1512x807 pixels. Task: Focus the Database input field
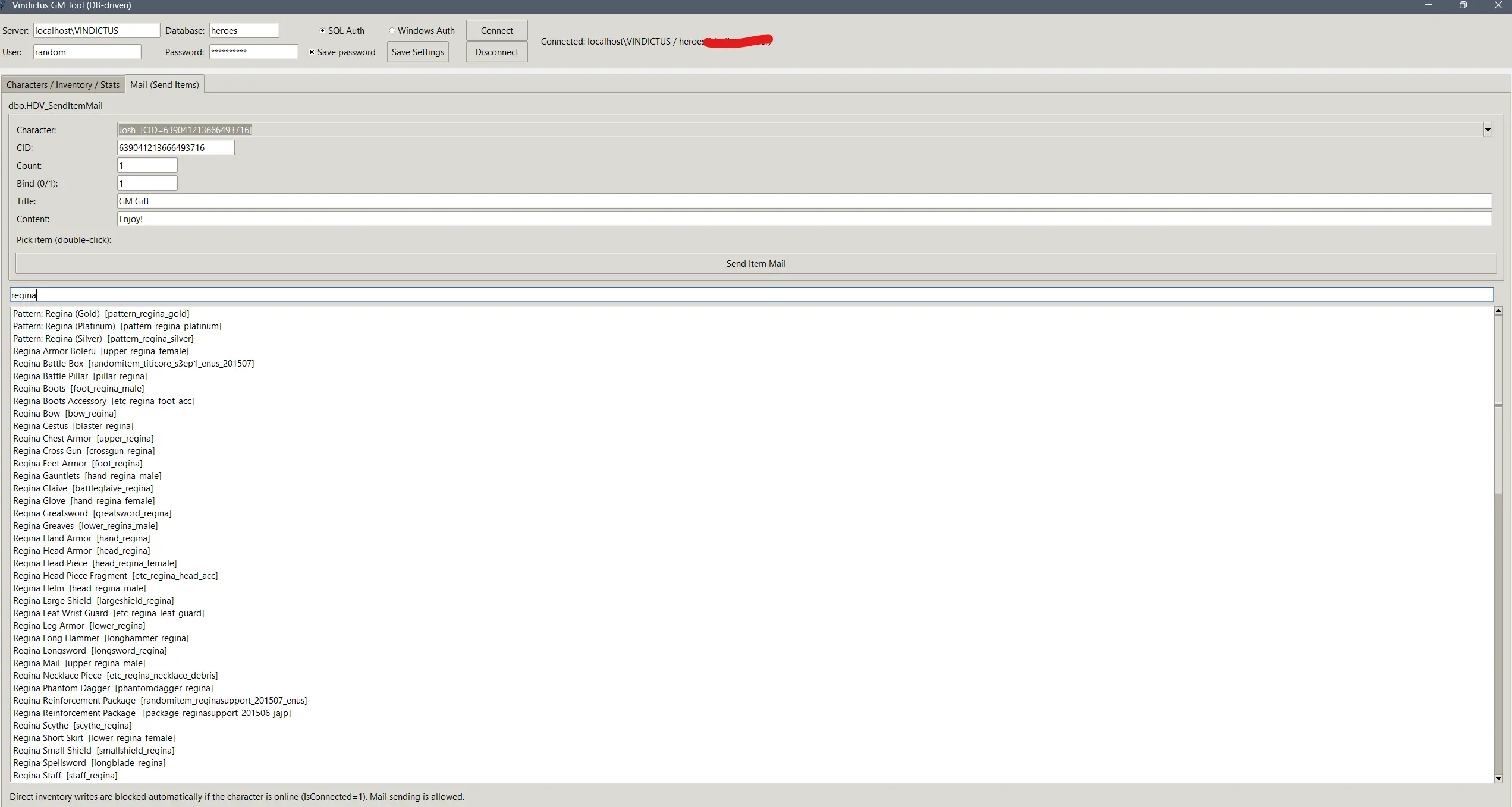click(244, 31)
